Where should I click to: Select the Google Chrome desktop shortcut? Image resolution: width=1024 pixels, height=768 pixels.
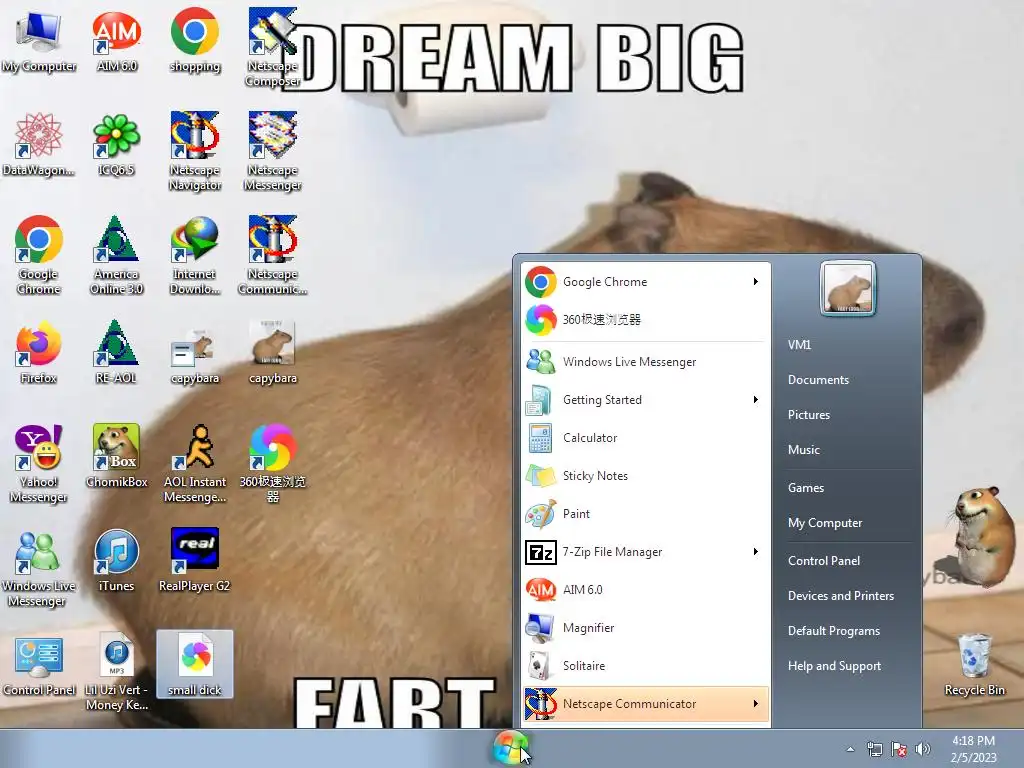(39, 255)
